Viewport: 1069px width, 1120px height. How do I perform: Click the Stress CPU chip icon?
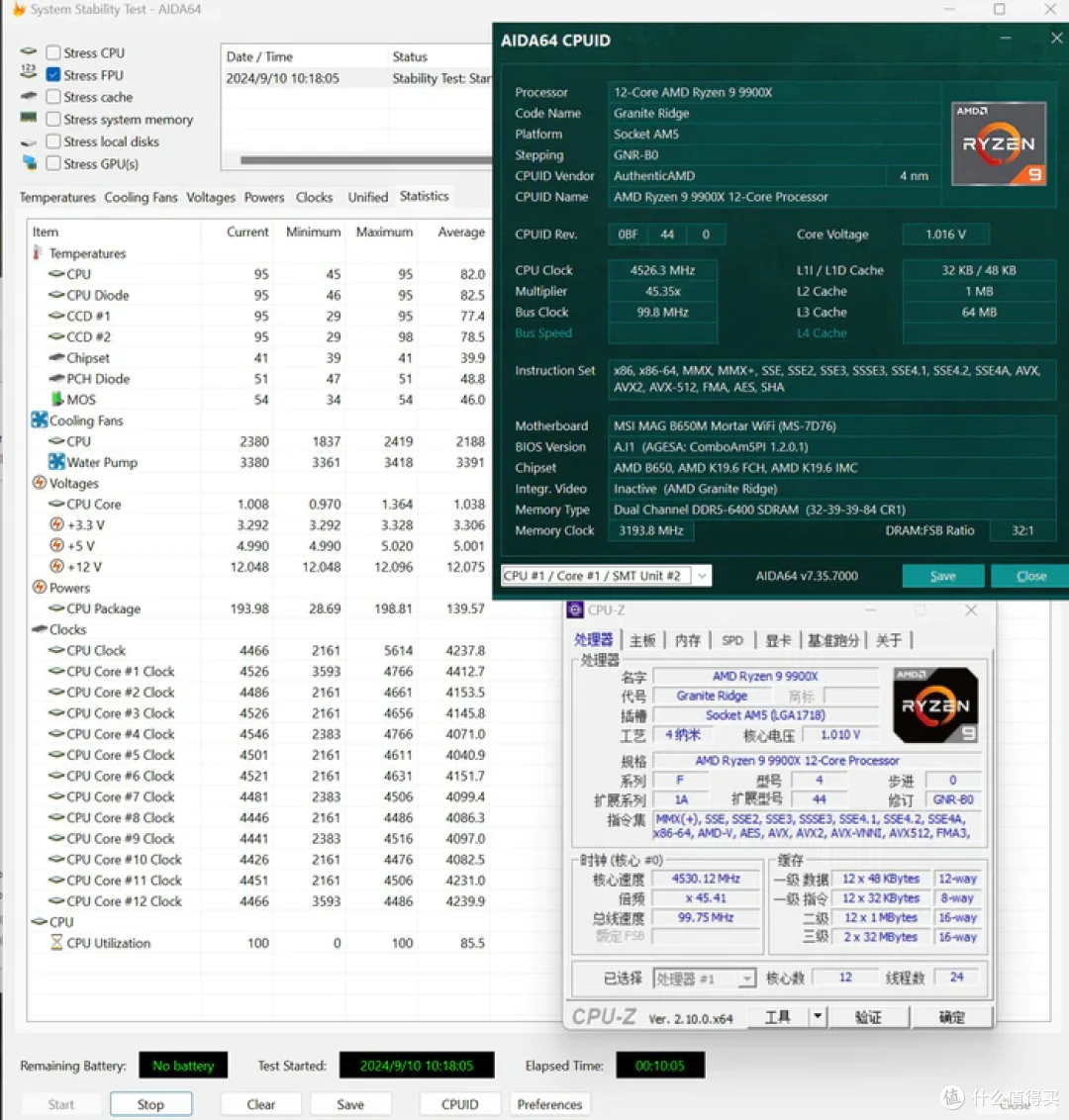(x=29, y=51)
